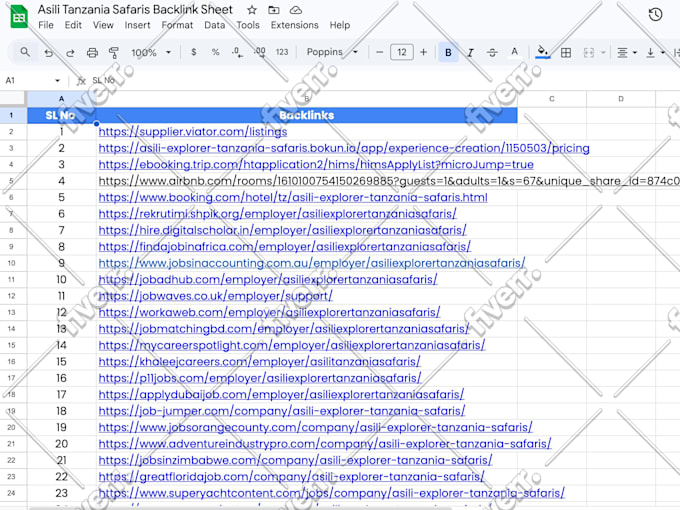Print the spreadsheet
Image resolution: width=680 pixels, height=510 pixels.
click(92, 53)
